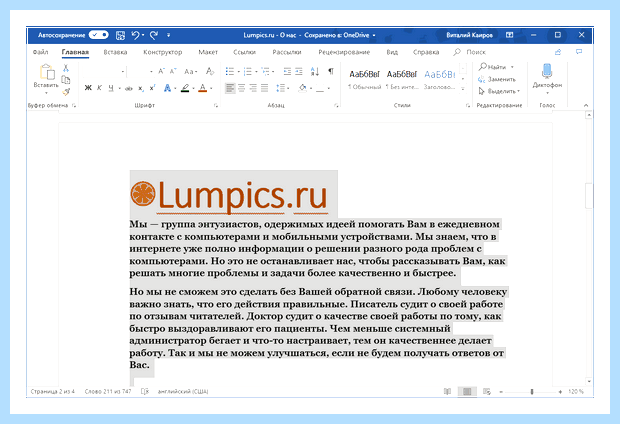Switch to the Вставка tab
The width and height of the screenshot is (620, 424).
pyautogui.click(x=115, y=52)
